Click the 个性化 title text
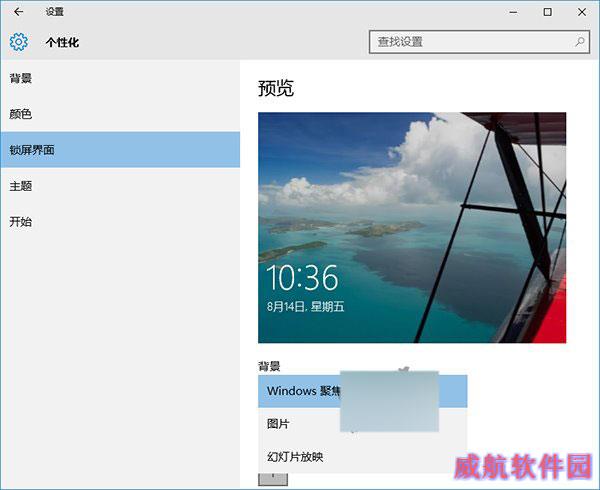The width and height of the screenshot is (600, 490). click(62, 42)
